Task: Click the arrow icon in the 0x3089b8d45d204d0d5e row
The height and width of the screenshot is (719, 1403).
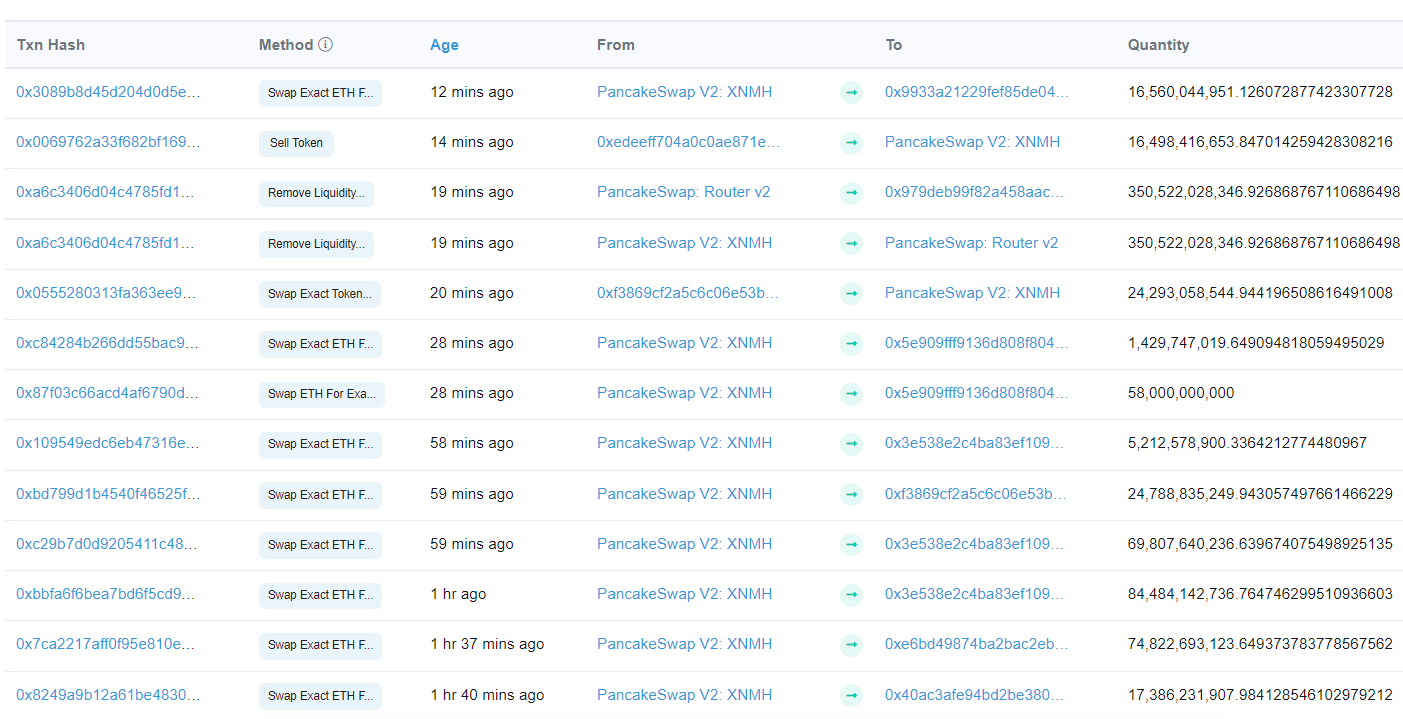Action: click(851, 93)
